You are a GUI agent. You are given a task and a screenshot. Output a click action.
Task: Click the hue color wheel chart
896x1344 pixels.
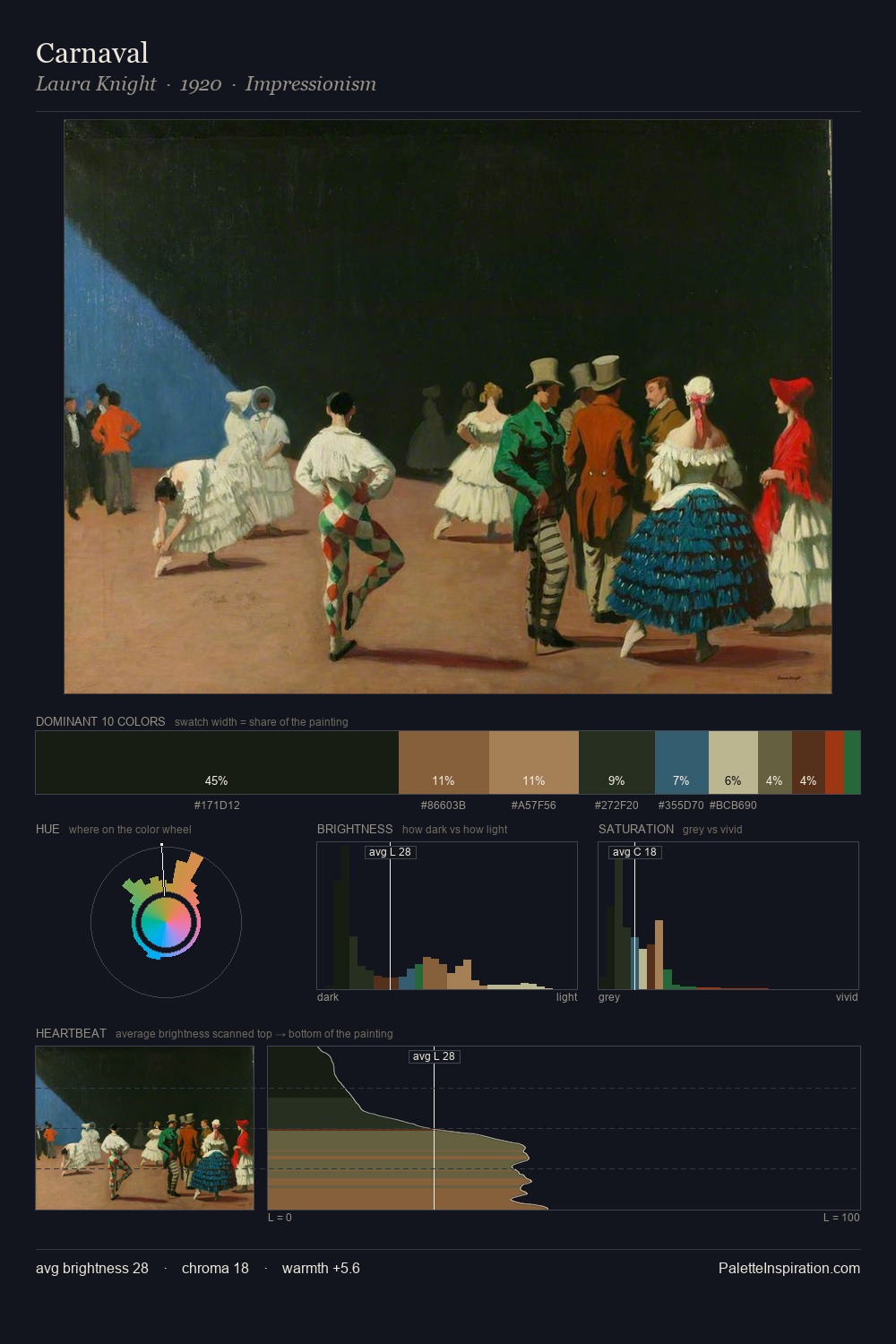166,921
